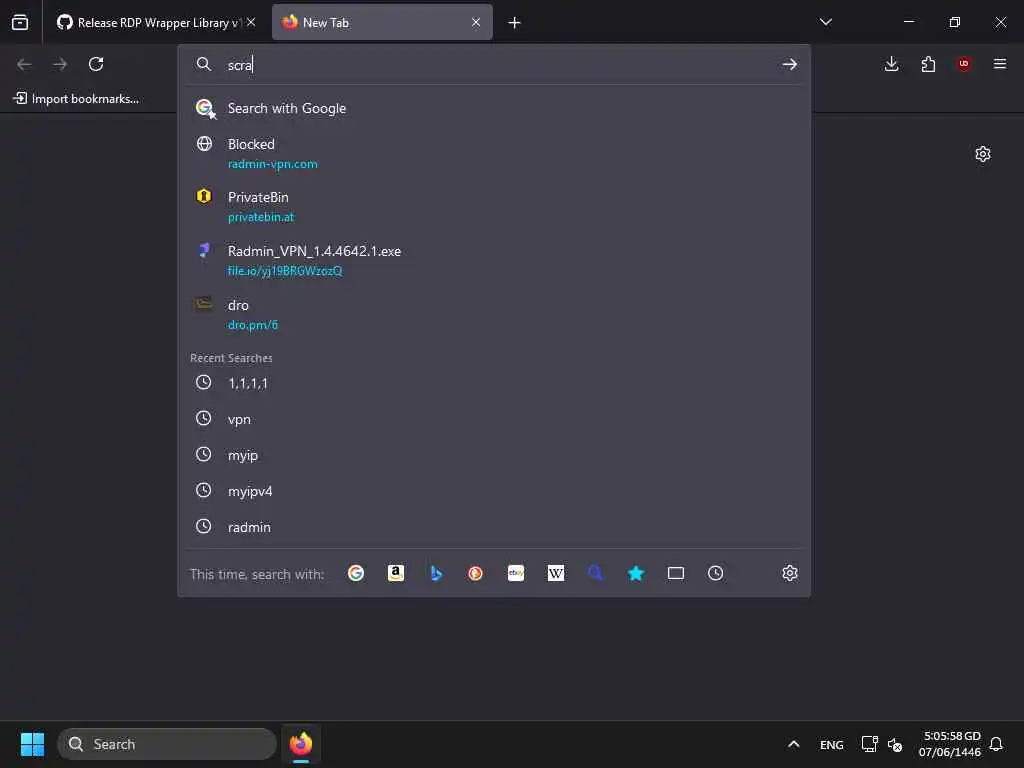Reload the current page
The width and height of the screenshot is (1024, 768).
pos(96,64)
